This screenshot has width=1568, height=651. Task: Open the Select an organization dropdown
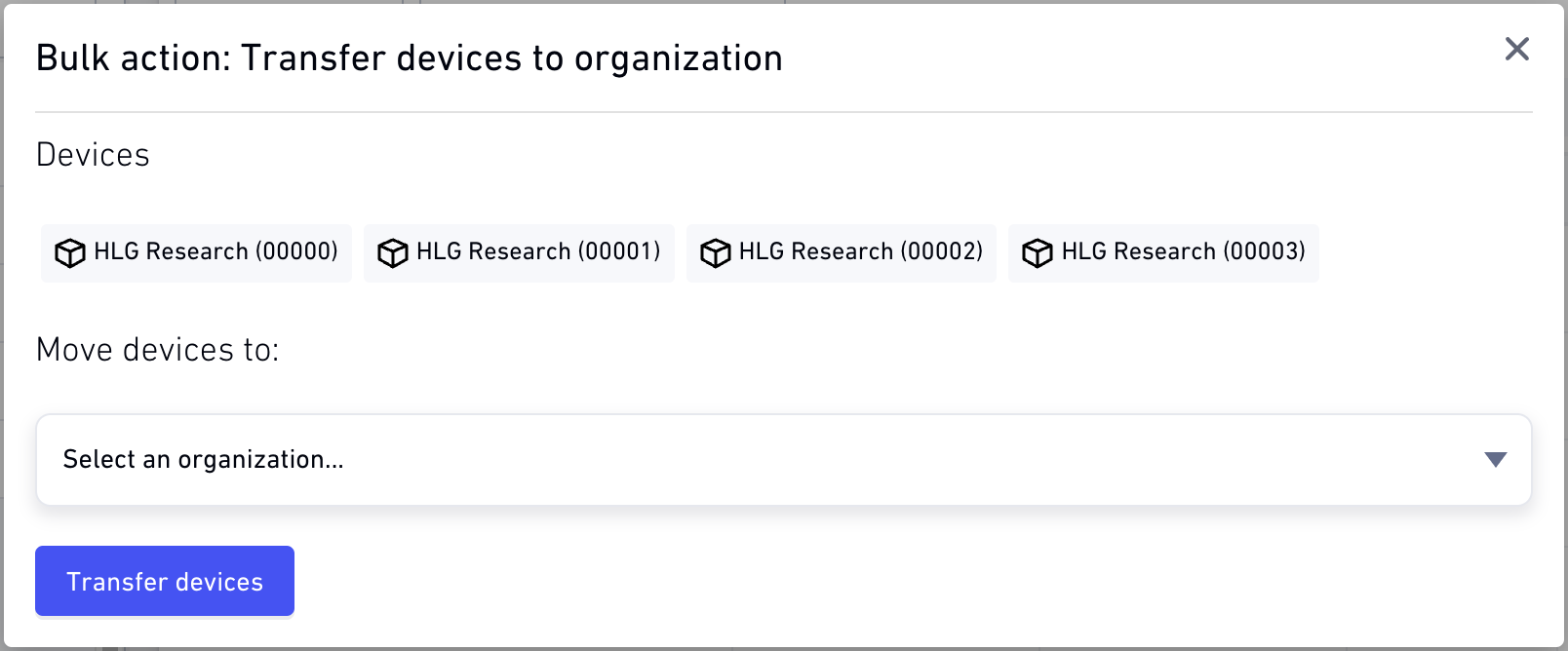[784, 460]
